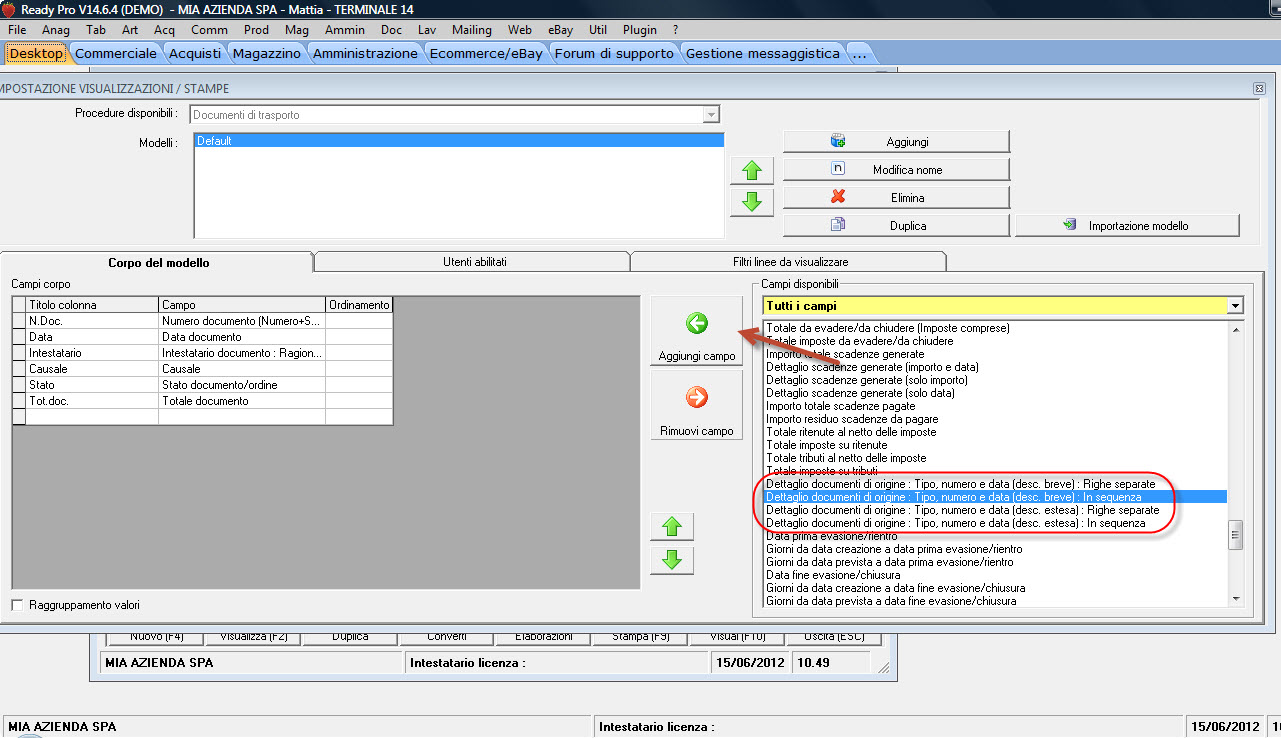The image size is (1281, 738).
Task: Click the down arrow of the Campi disponibili scrollbar
Action: (x=1236, y=598)
